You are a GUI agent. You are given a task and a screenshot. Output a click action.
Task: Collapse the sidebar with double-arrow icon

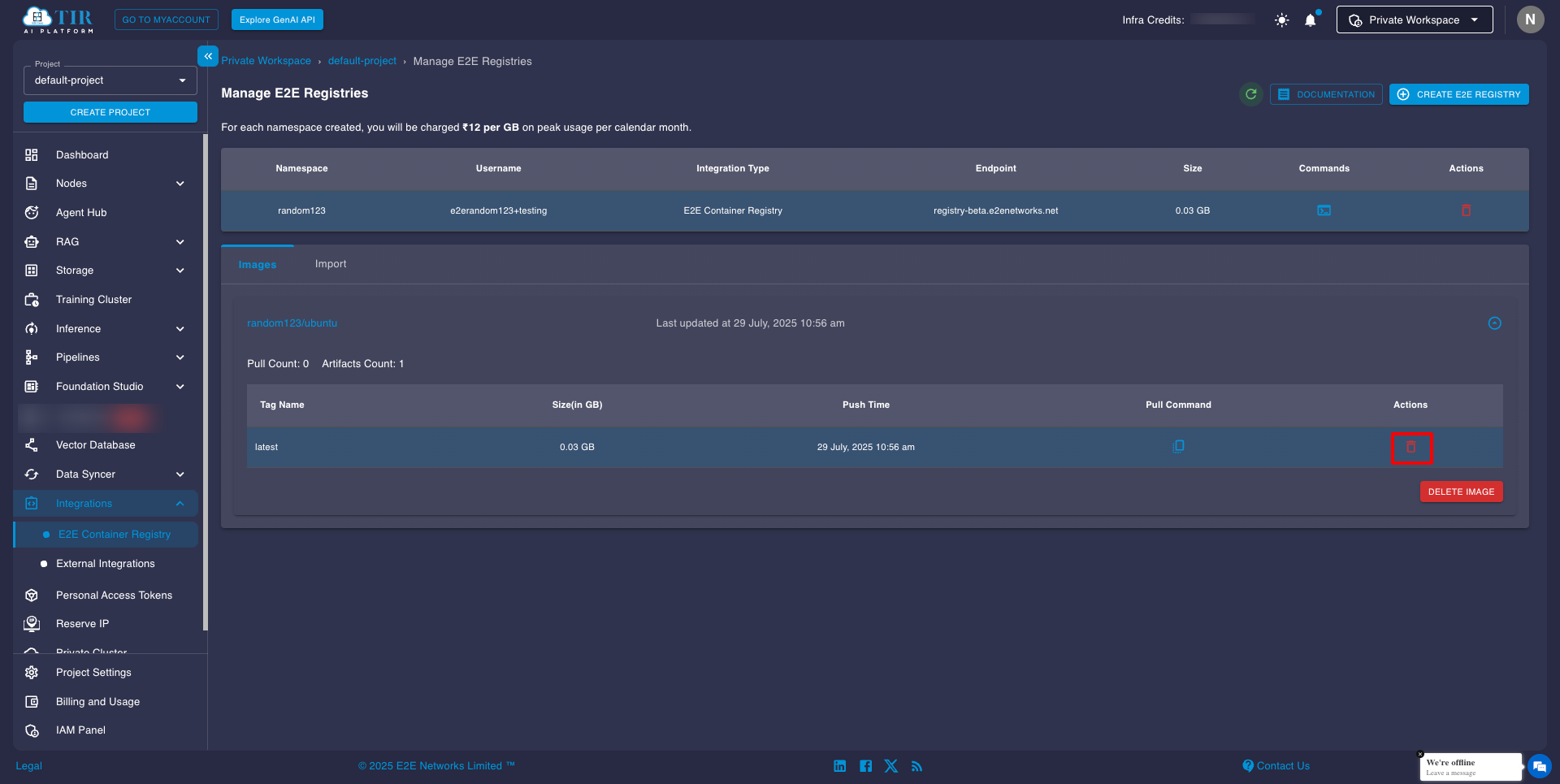[208, 56]
